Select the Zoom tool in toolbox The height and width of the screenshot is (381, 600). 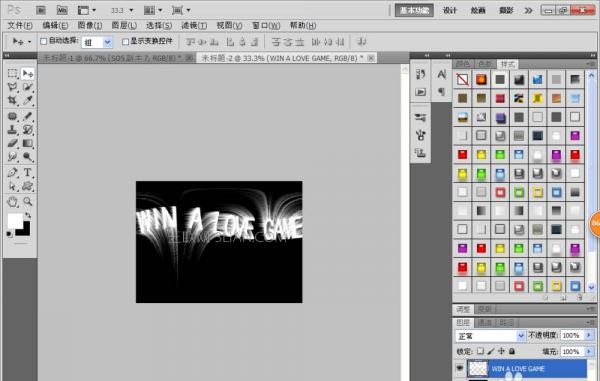[28, 201]
